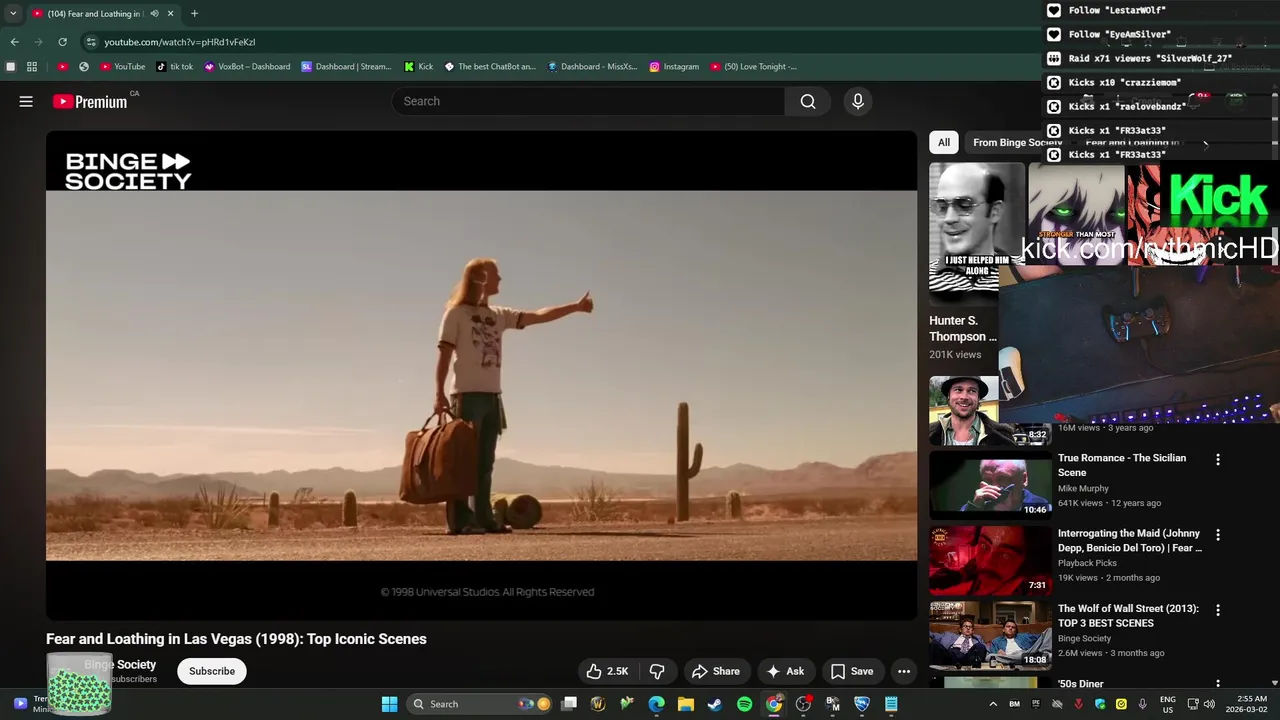The height and width of the screenshot is (720, 1280).
Task: Mute the tab via speaker icon
Action: [154, 14]
